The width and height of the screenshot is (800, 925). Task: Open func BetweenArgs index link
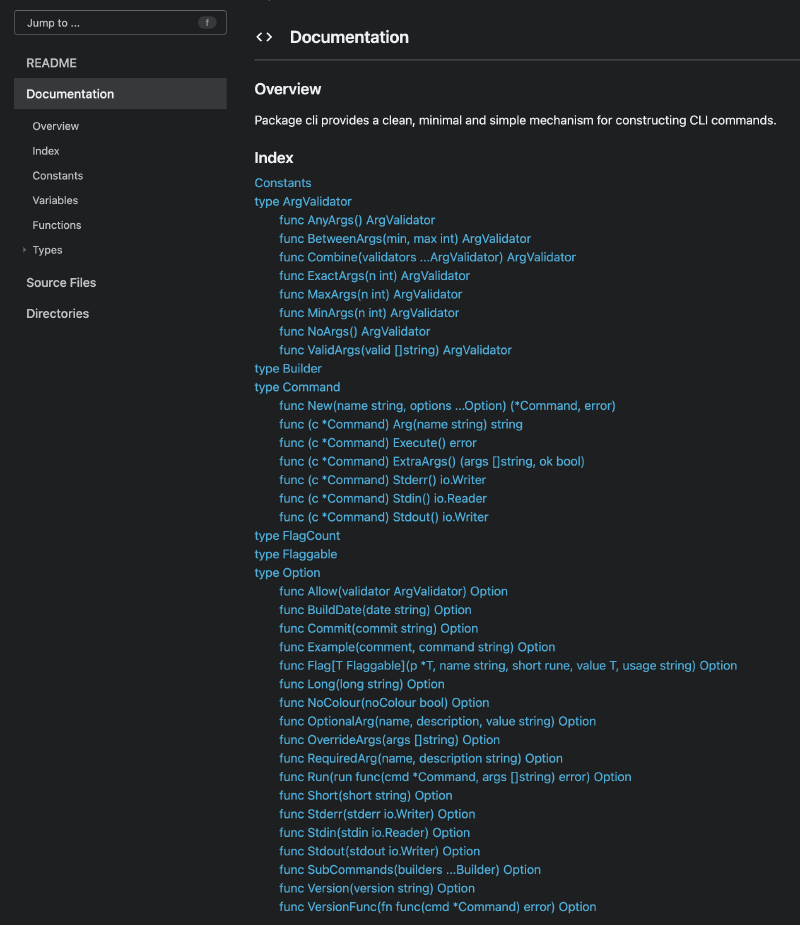click(x=405, y=239)
